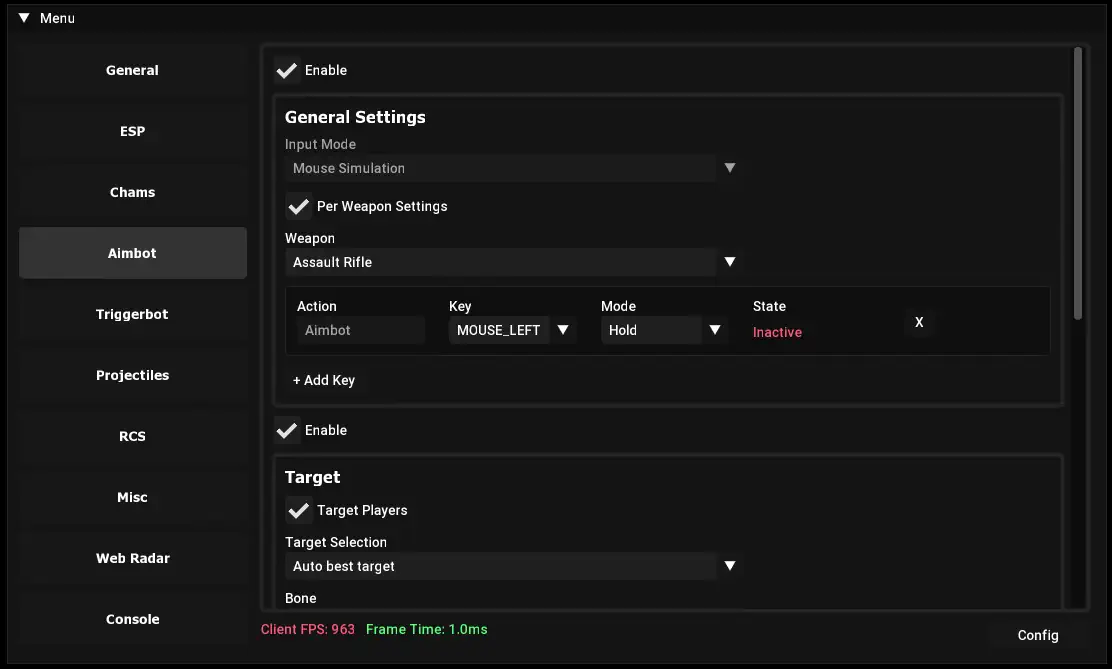Collapse the Menu window triangle

[24, 18]
